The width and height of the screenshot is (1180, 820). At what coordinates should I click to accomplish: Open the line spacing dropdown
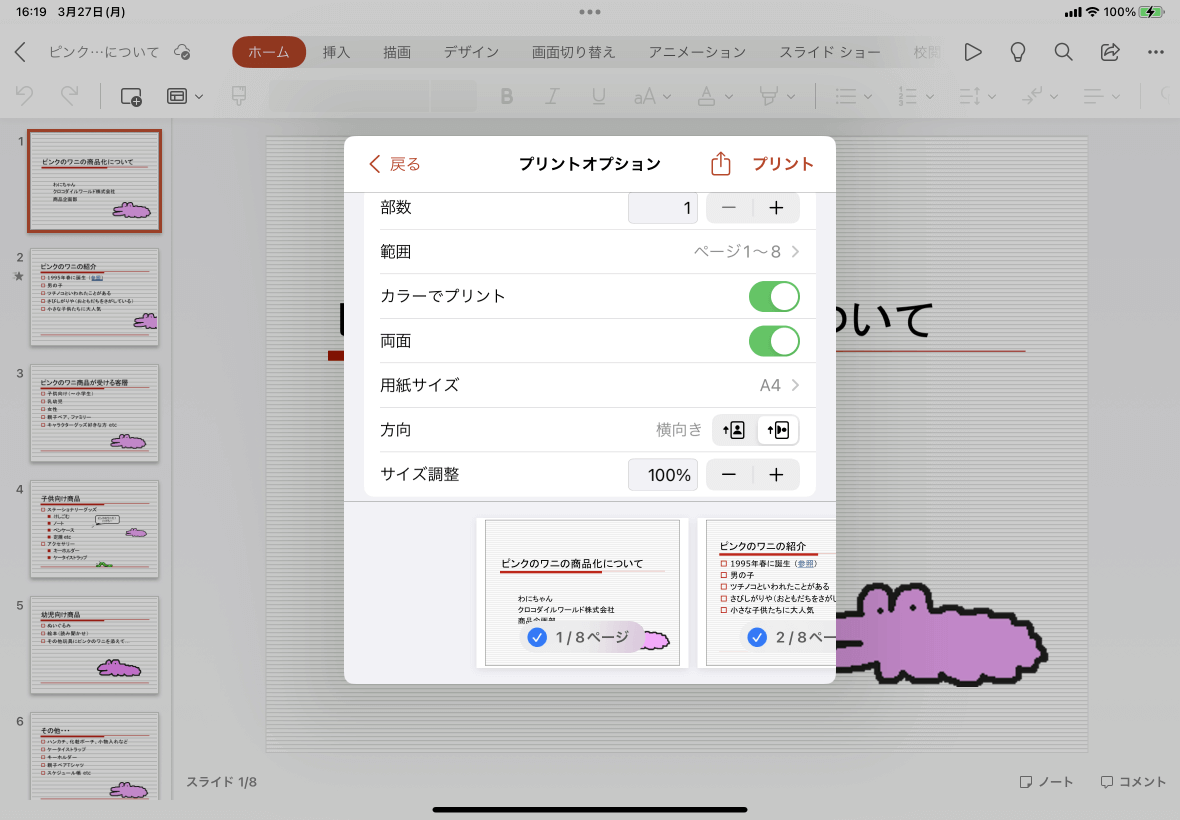977,96
